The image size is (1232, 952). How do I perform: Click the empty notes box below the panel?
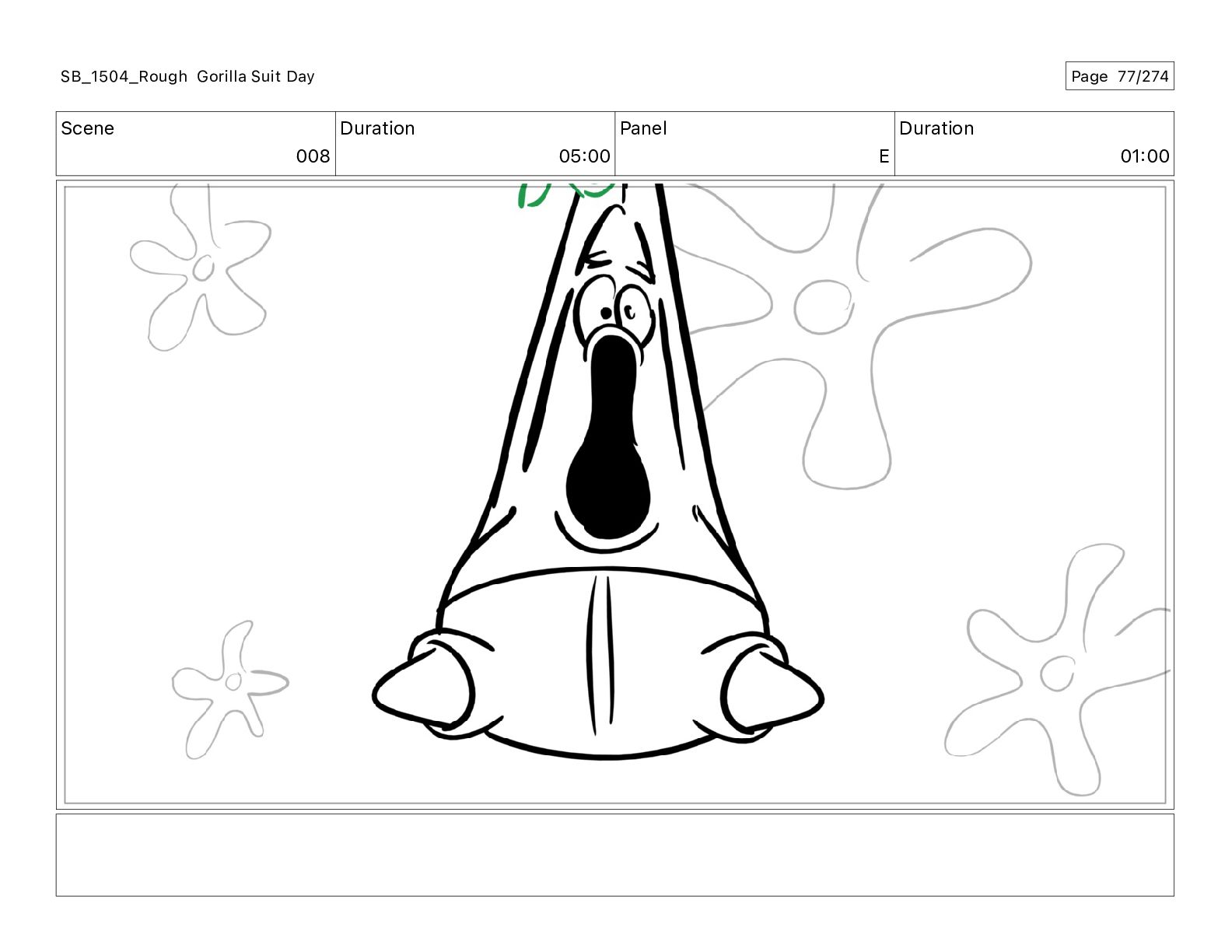[614, 855]
